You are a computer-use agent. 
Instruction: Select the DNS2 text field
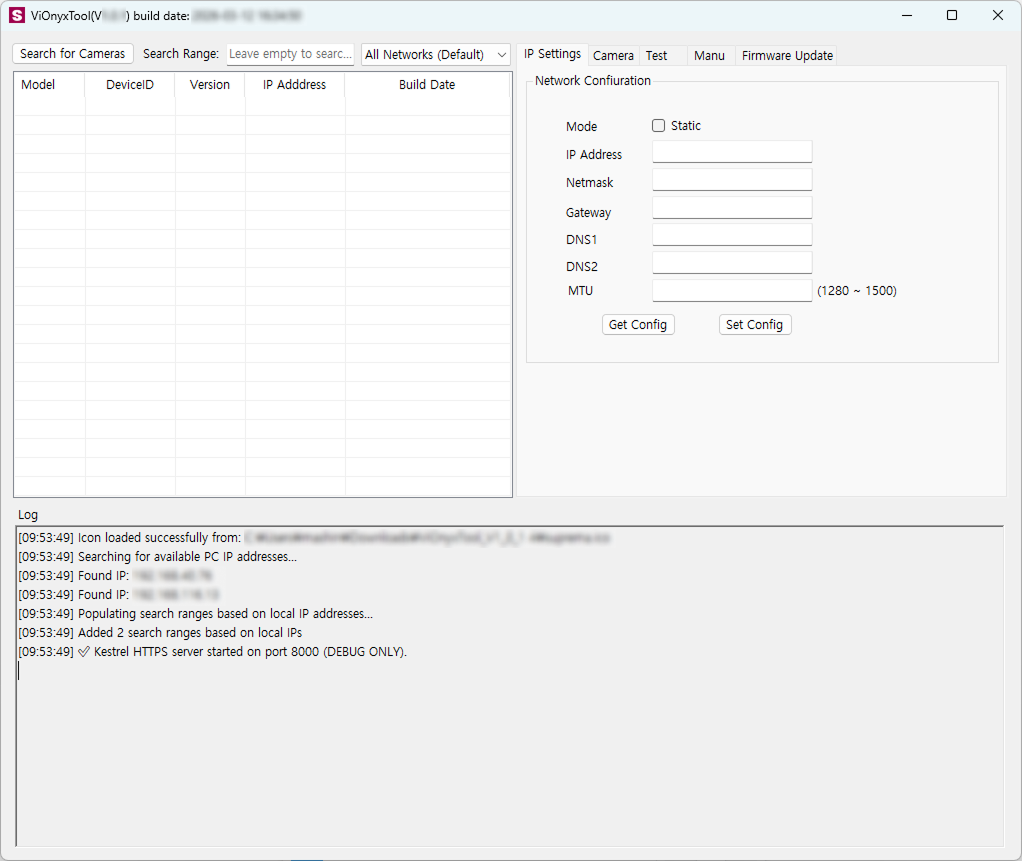pyautogui.click(x=732, y=263)
